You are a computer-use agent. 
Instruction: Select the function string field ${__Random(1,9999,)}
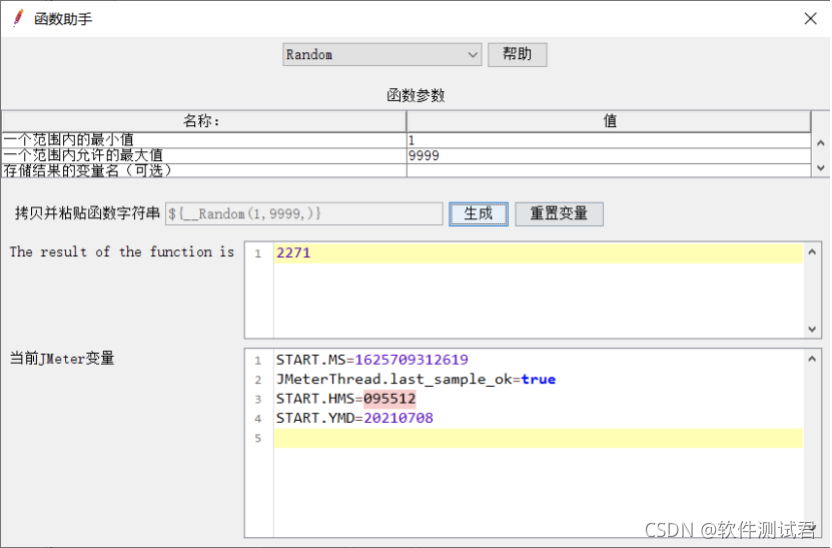tap(304, 214)
